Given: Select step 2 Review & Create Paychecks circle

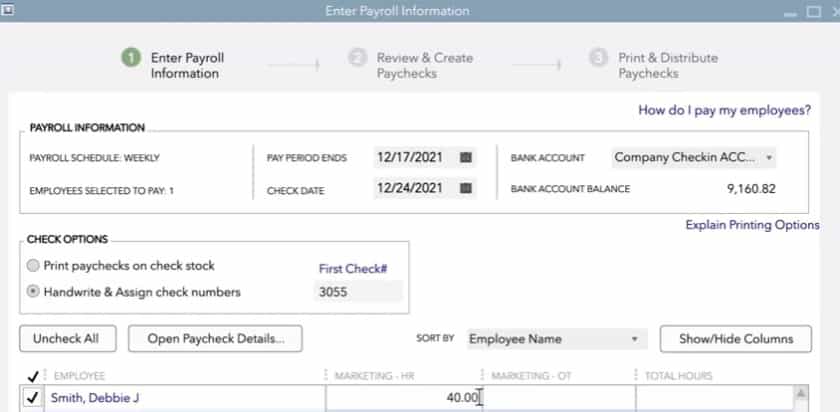Looking at the screenshot, I should point(357,57).
